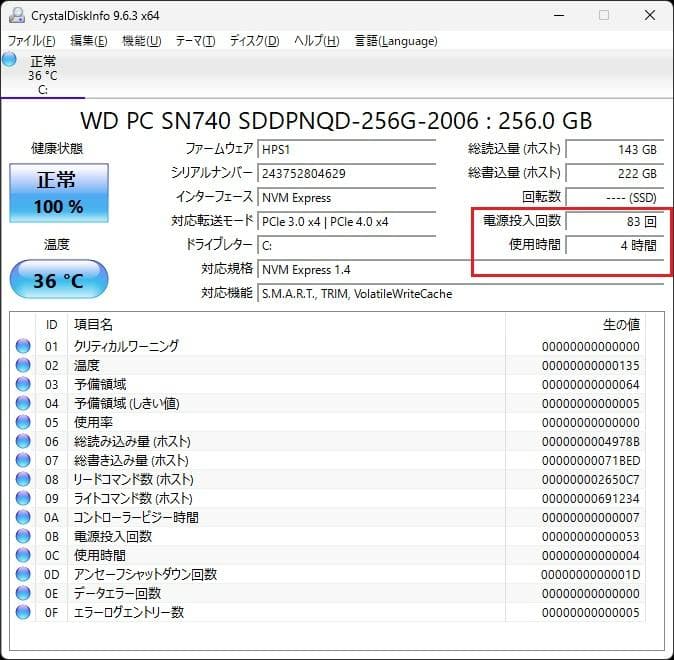Click raw value 000000004978B
Screen dimensions: 674x660
(x=591, y=442)
